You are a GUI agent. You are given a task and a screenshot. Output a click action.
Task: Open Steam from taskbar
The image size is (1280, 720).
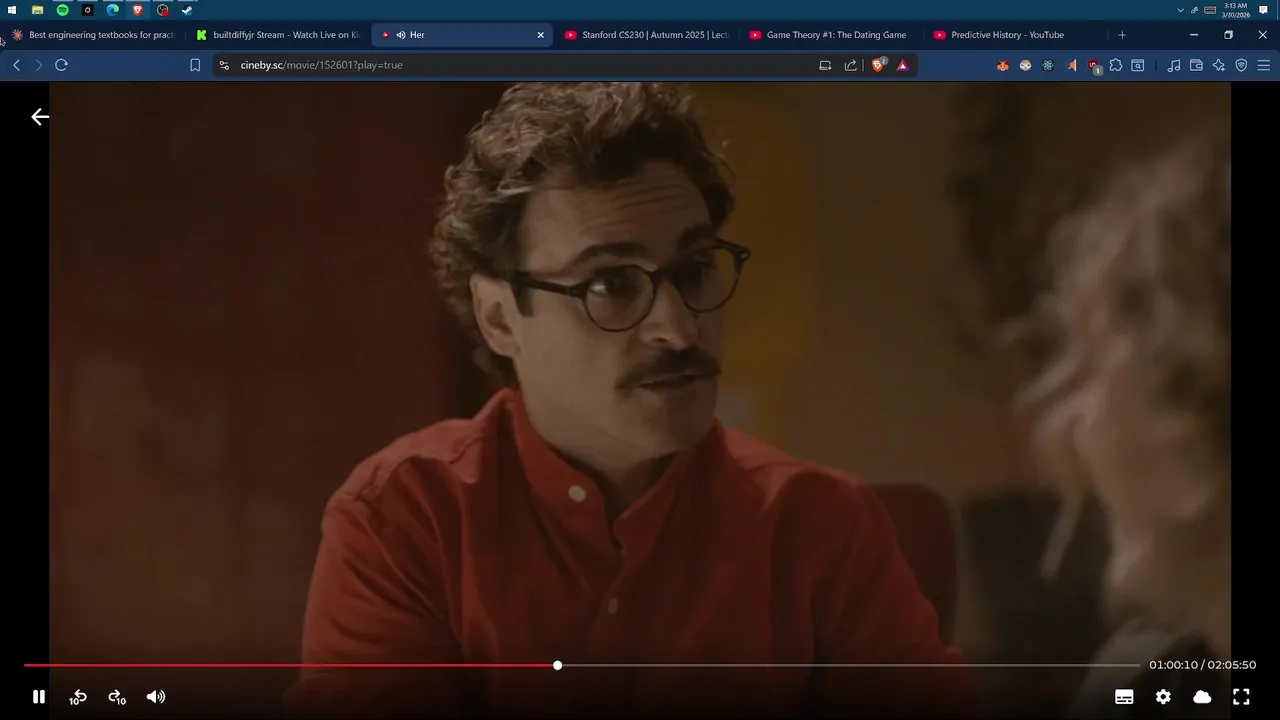[x=187, y=10]
